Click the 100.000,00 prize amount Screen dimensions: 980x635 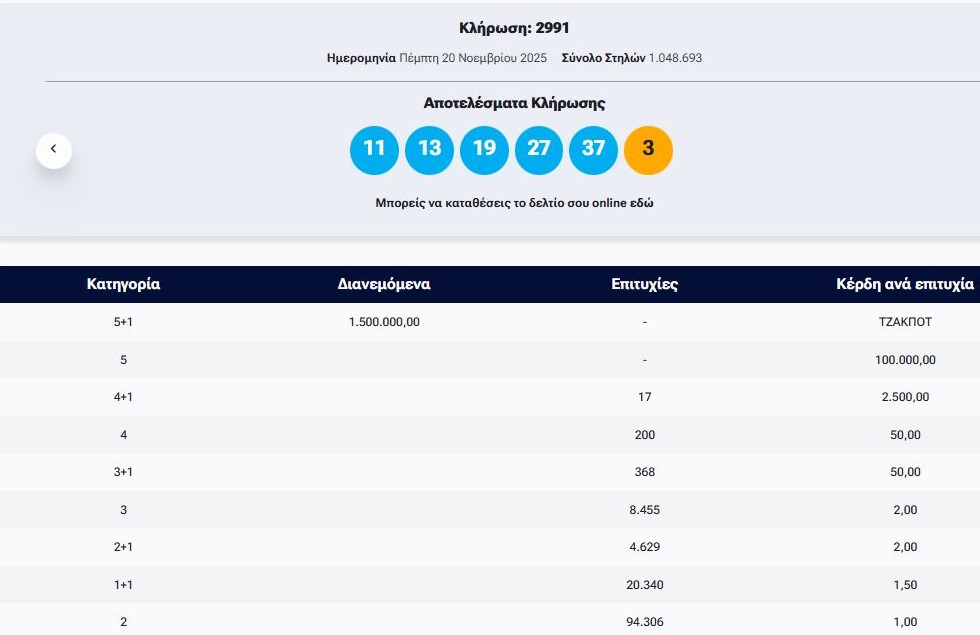904,360
